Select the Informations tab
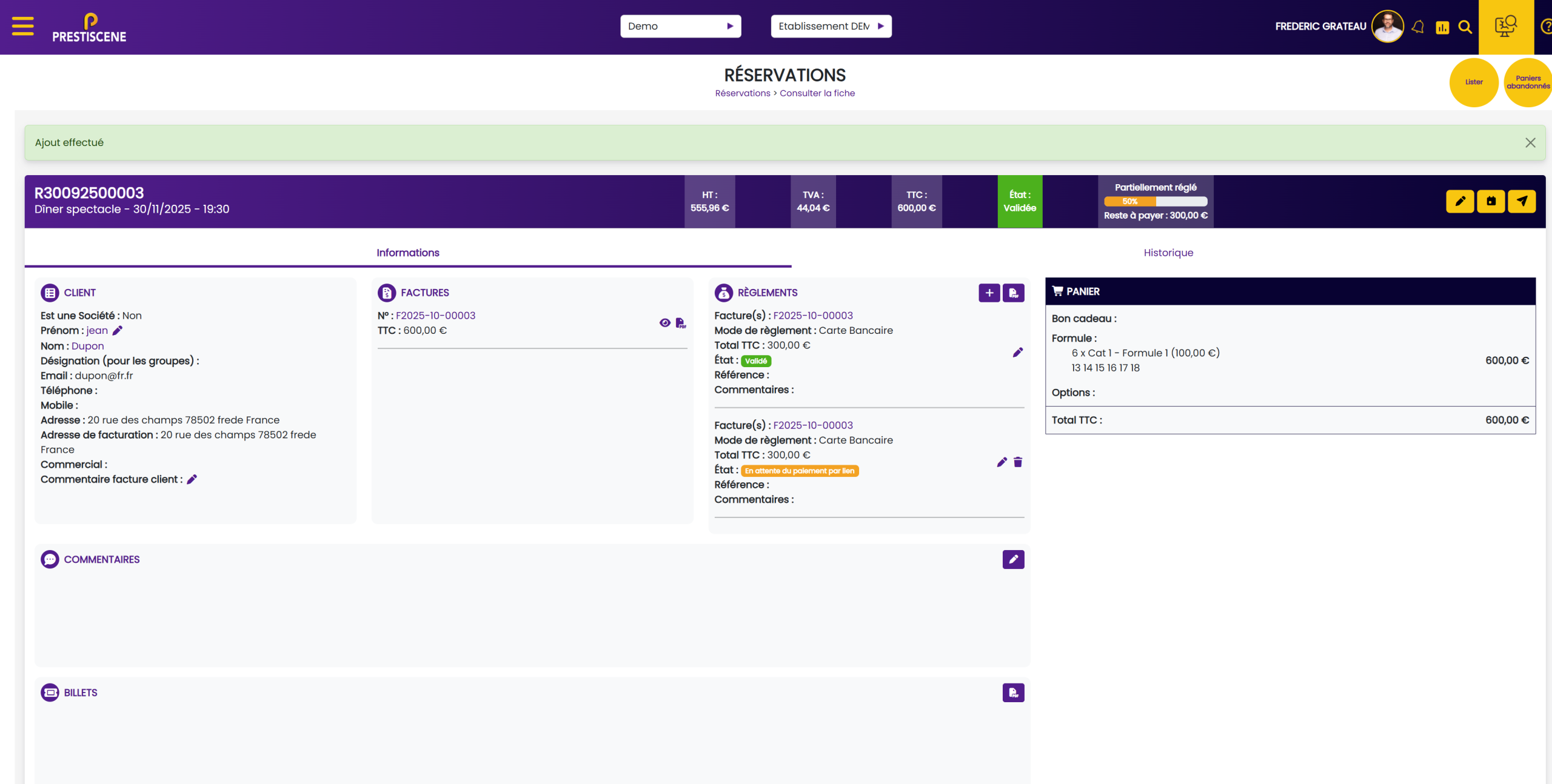This screenshot has width=1552, height=784. click(407, 253)
